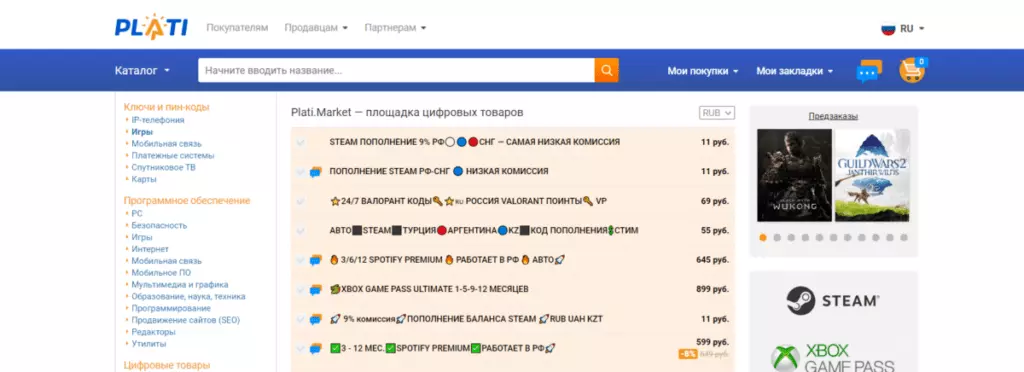This screenshot has width=1024, height=372.
Task: Click chat icon beside ПОПОЛНЕНИЕ STEAM РФ-СНГ
Action: 315,172
